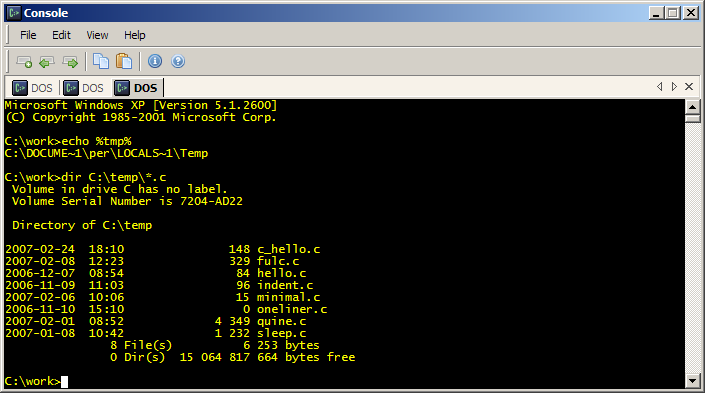This screenshot has width=705, height=393.
Task: Click the sleep.c file name
Action: pos(281,333)
